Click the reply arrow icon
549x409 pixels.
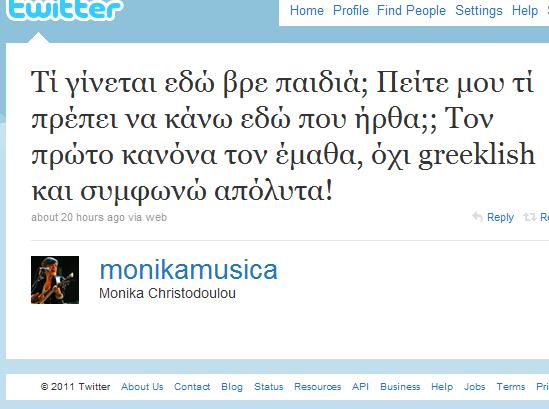(x=478, y=217)
